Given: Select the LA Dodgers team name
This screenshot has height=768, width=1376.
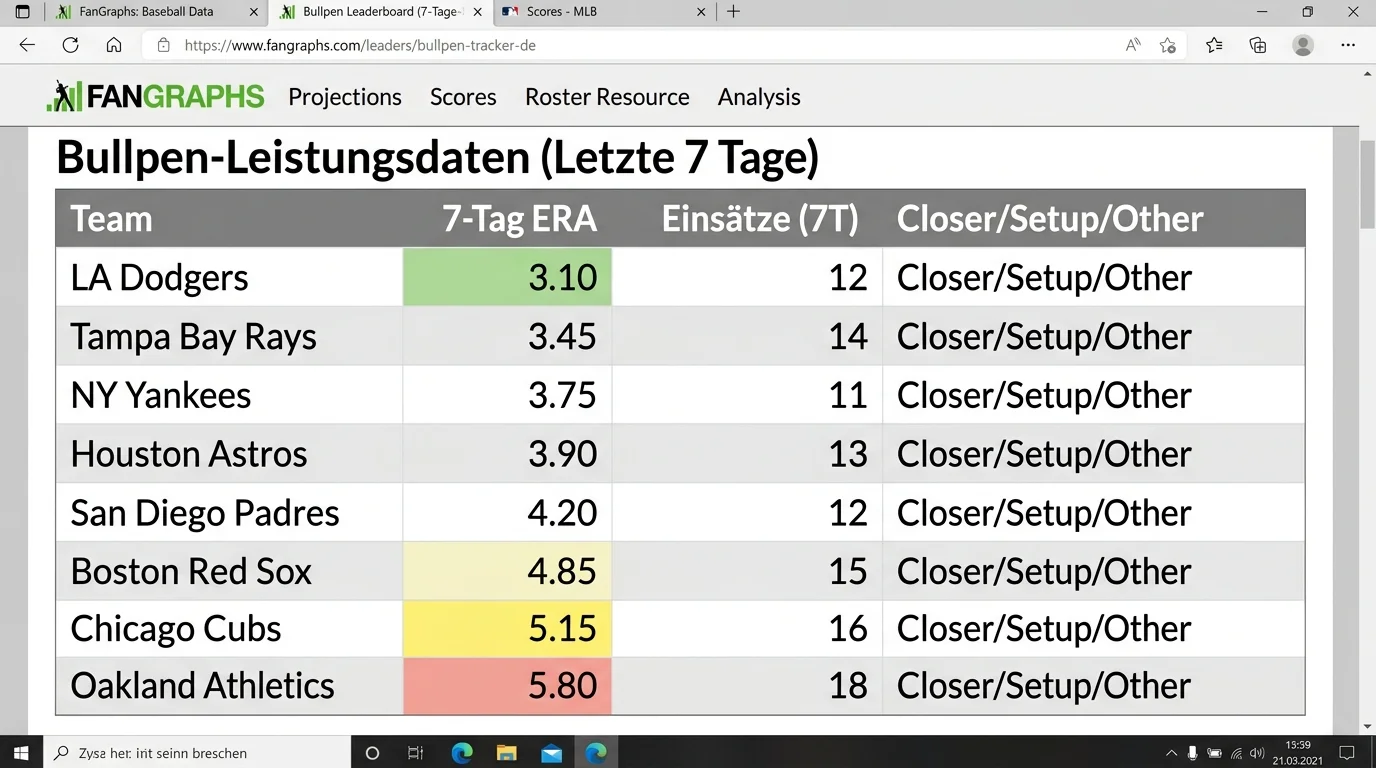Looking at the screenshot, I should click(159, 277).
